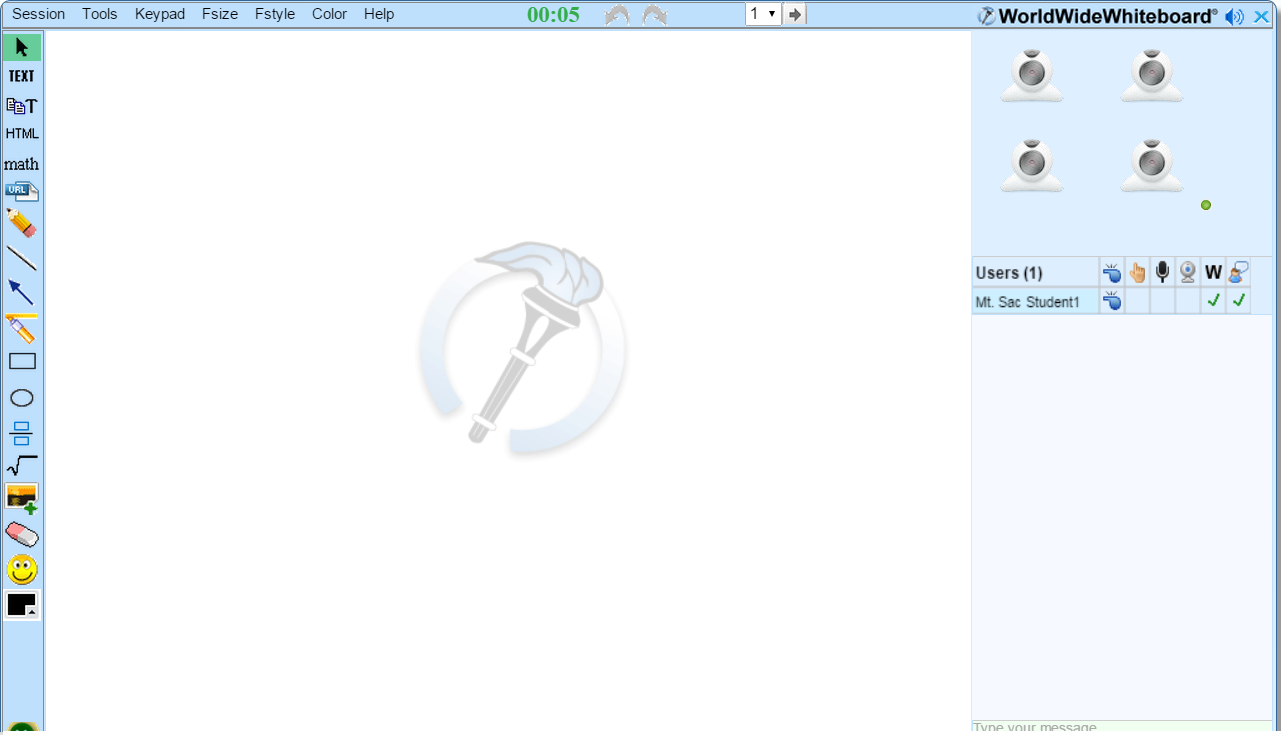Open the smiley emoticon tool
Screen dimensions: 1281x735
coord(22,570)
